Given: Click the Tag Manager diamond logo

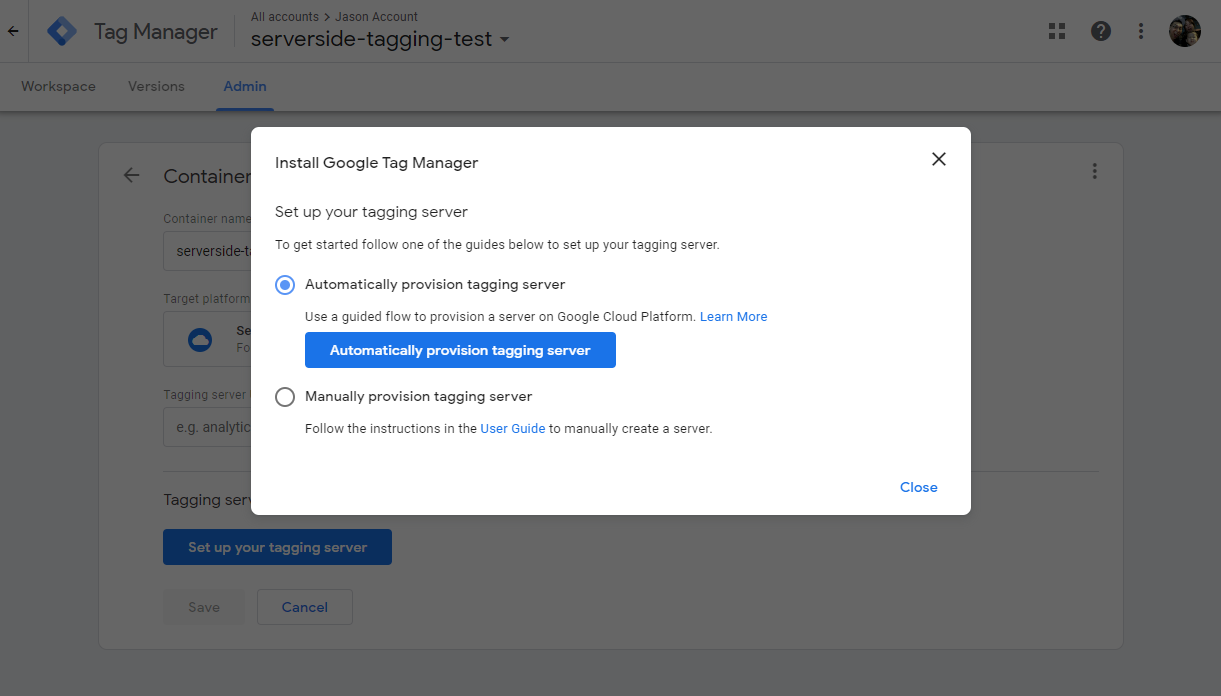Looking at the screenshot, I should [x=62, y=32].
